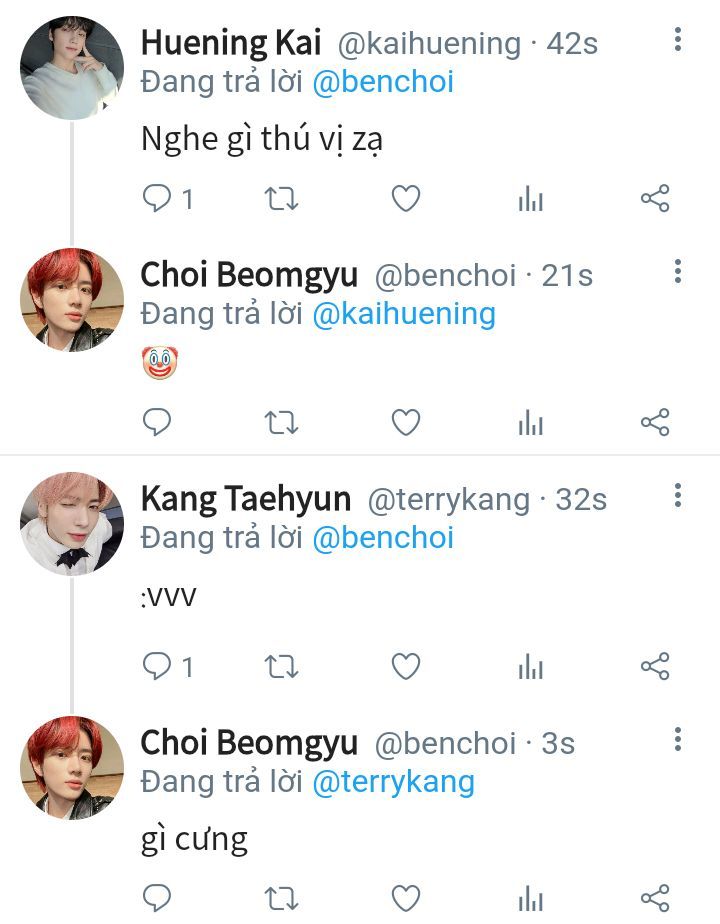The width and height of the screenshot is (720, 924).
Task: Share Choi Beomgyu's clown emoji tweet
Action: tap(654, 423)
